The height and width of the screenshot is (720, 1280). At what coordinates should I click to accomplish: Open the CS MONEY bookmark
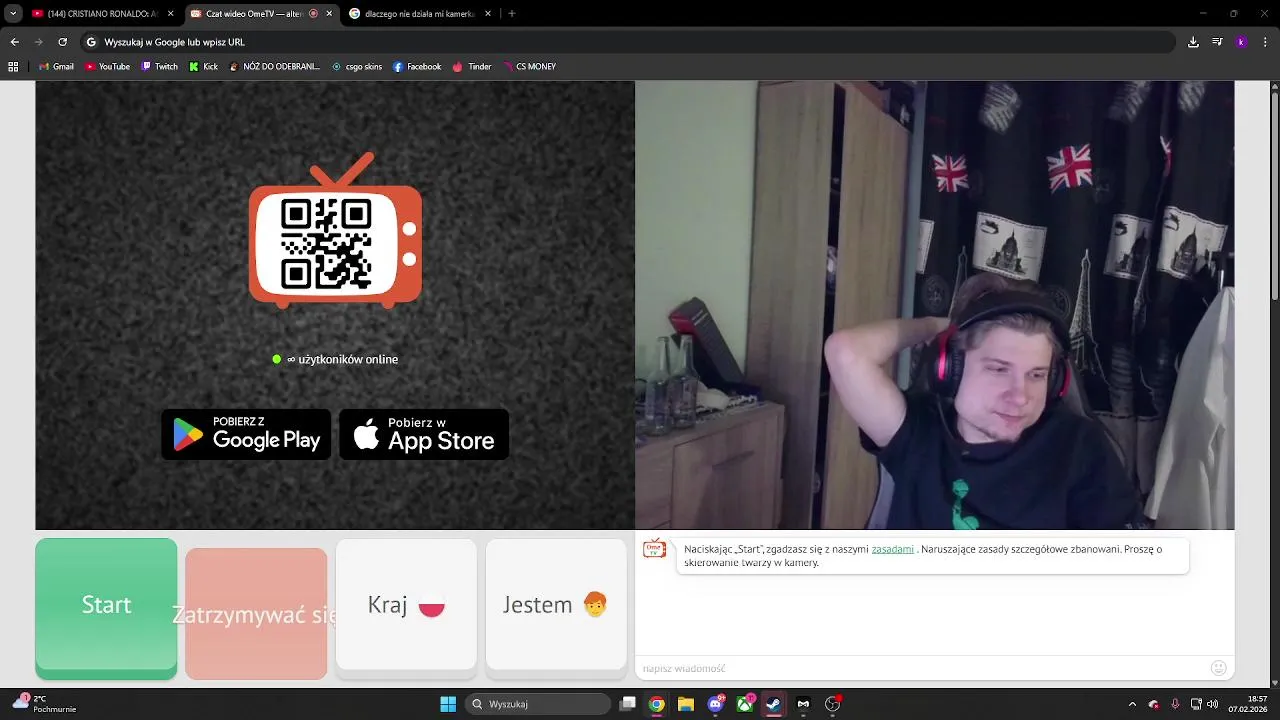click(x=529, y=67)
